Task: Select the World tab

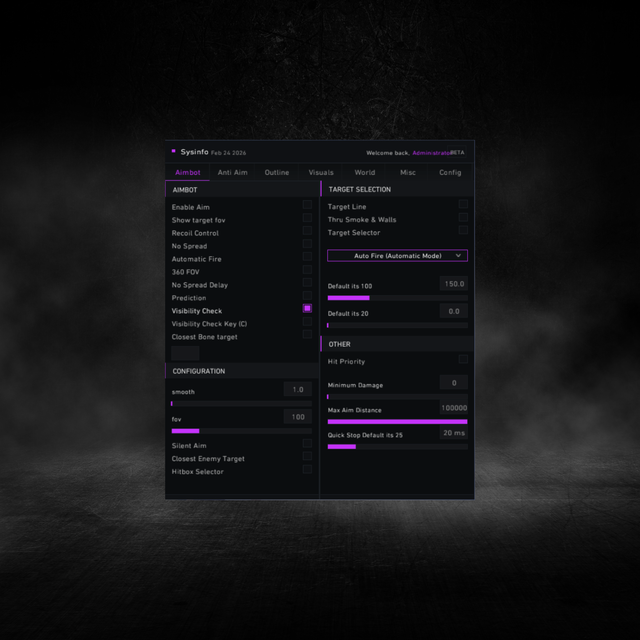Action: (364, 172)
